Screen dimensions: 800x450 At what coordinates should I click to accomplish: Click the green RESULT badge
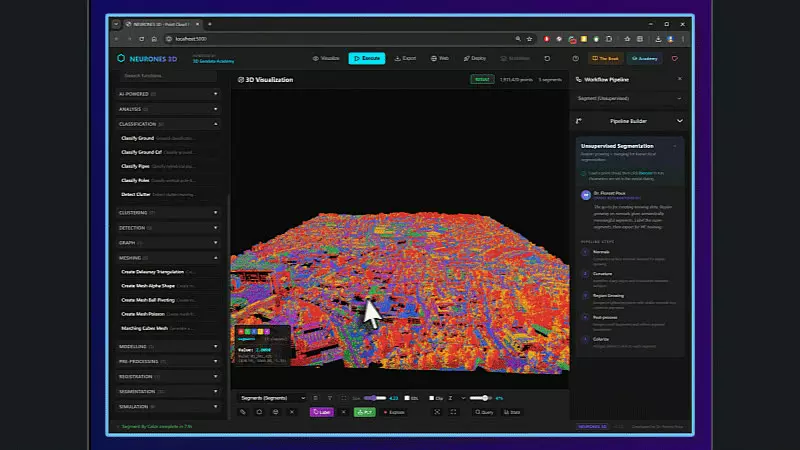tap(482, 80)
